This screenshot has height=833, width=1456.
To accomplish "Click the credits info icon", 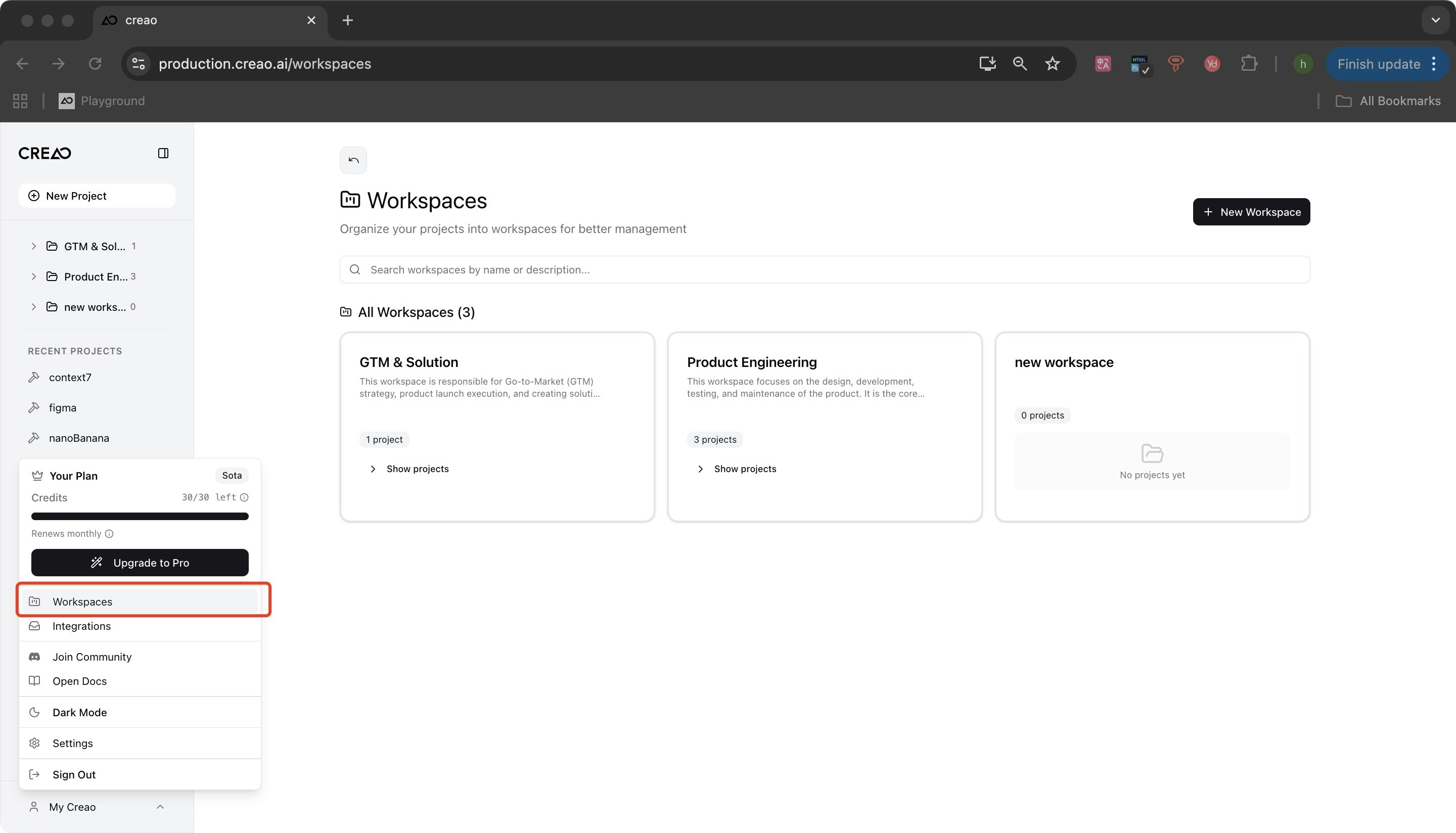I will tap(244, 498).
